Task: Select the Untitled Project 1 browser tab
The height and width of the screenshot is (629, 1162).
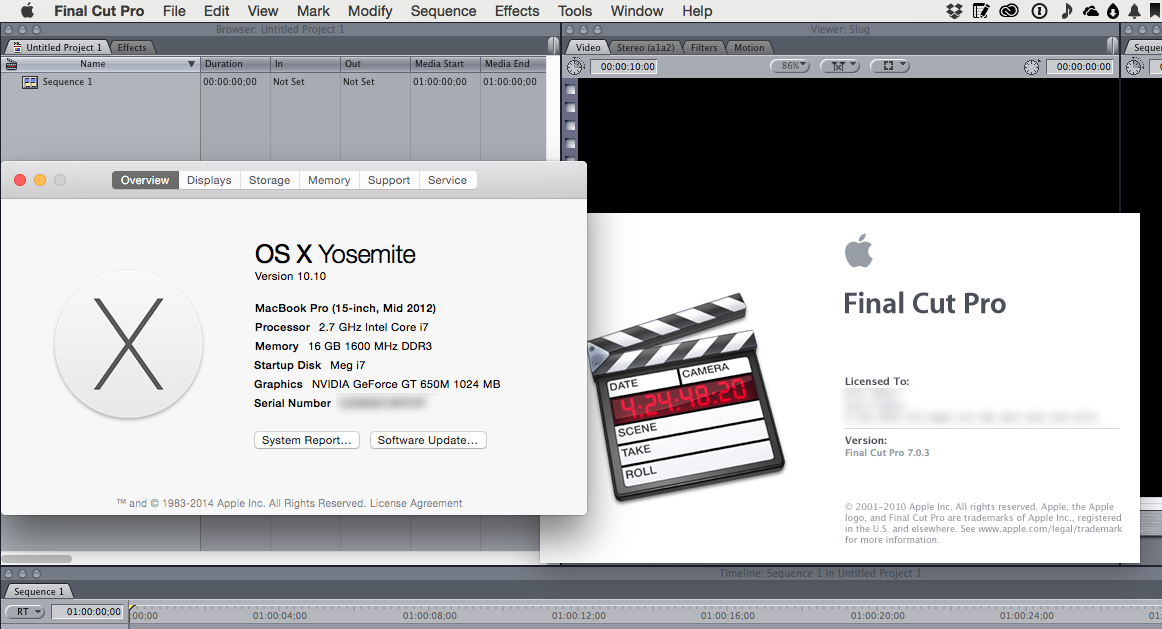Action: pos(58,47)
